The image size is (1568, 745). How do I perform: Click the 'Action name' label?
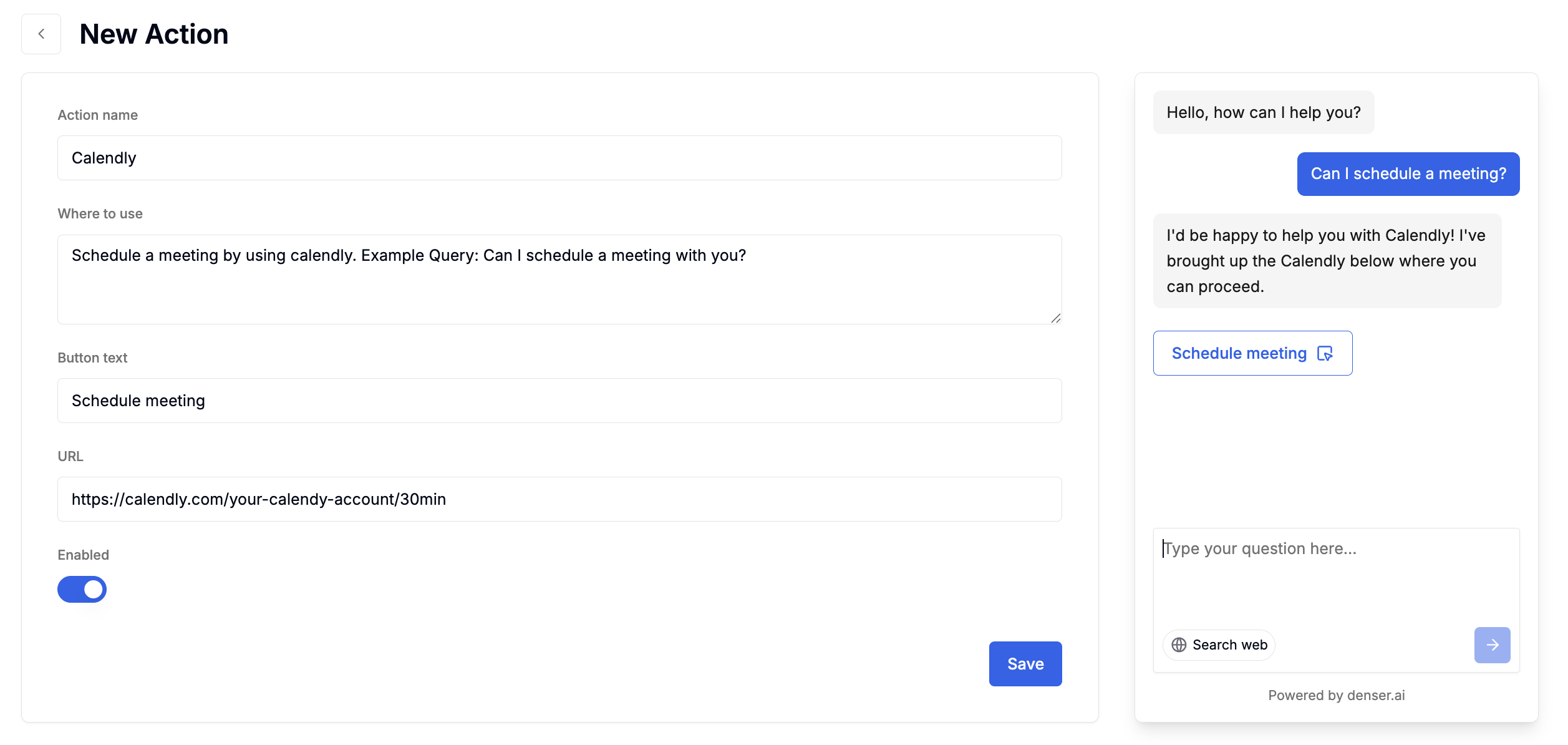[x=98, y=115]
